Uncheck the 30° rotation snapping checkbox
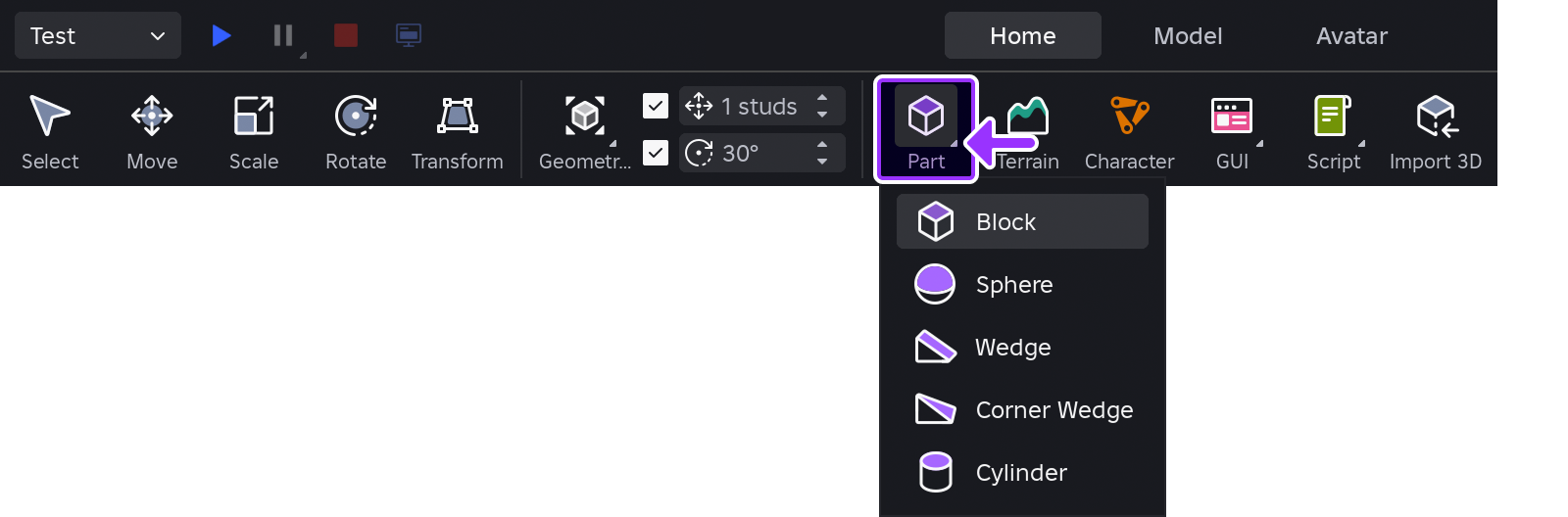The height and width of the screenshot is (517, 1568). (x=656, y=153)
